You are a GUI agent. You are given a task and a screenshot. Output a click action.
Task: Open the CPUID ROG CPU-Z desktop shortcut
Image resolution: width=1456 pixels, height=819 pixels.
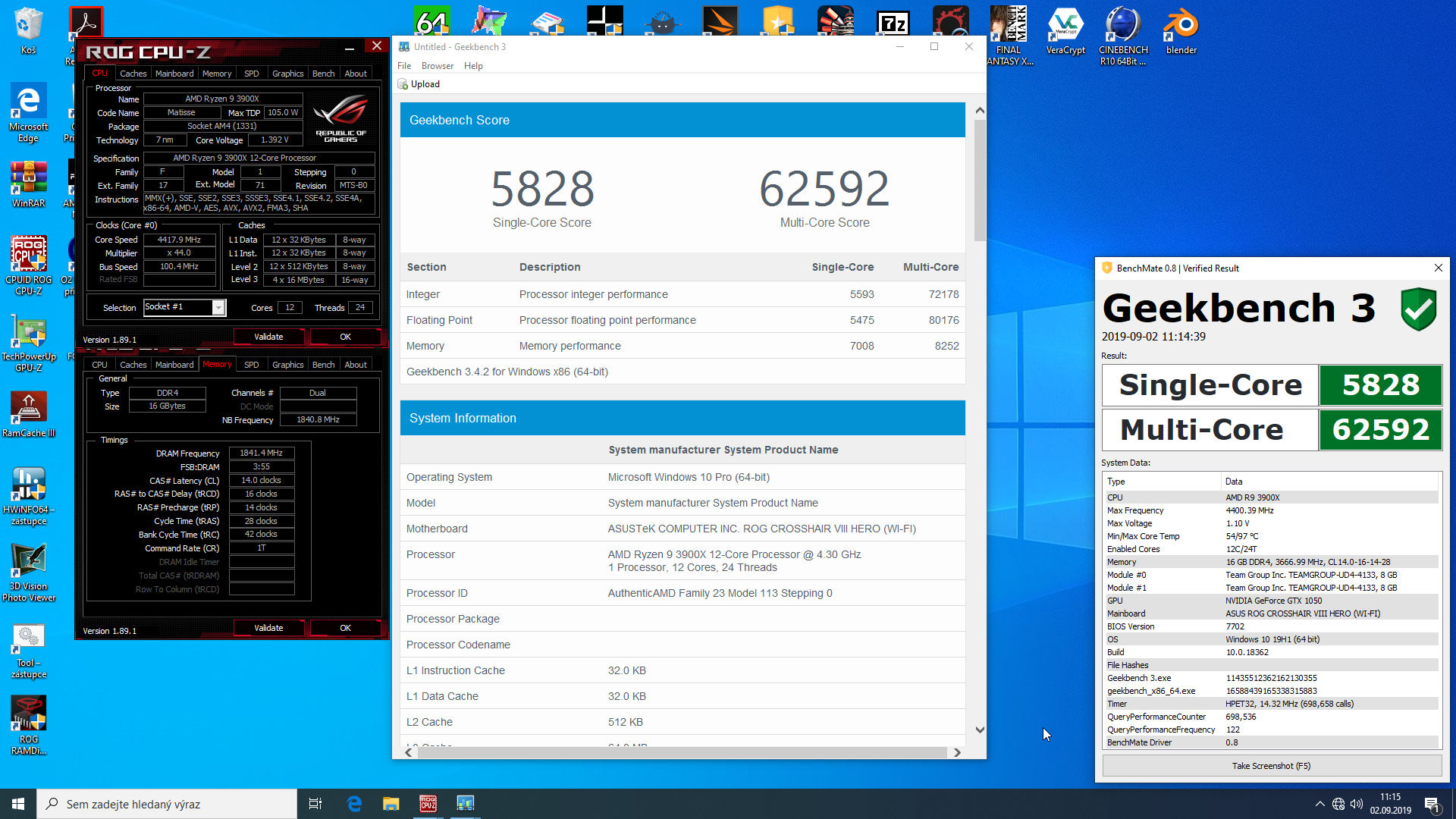tap(28, 265)
